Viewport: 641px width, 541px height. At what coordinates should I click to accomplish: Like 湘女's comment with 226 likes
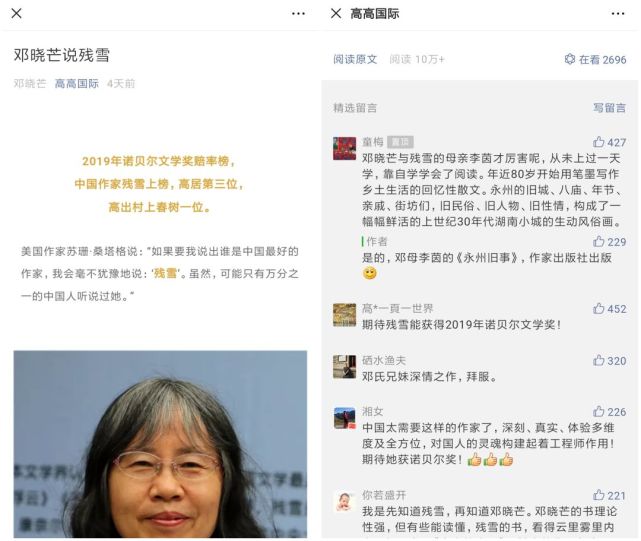(598, 411)
